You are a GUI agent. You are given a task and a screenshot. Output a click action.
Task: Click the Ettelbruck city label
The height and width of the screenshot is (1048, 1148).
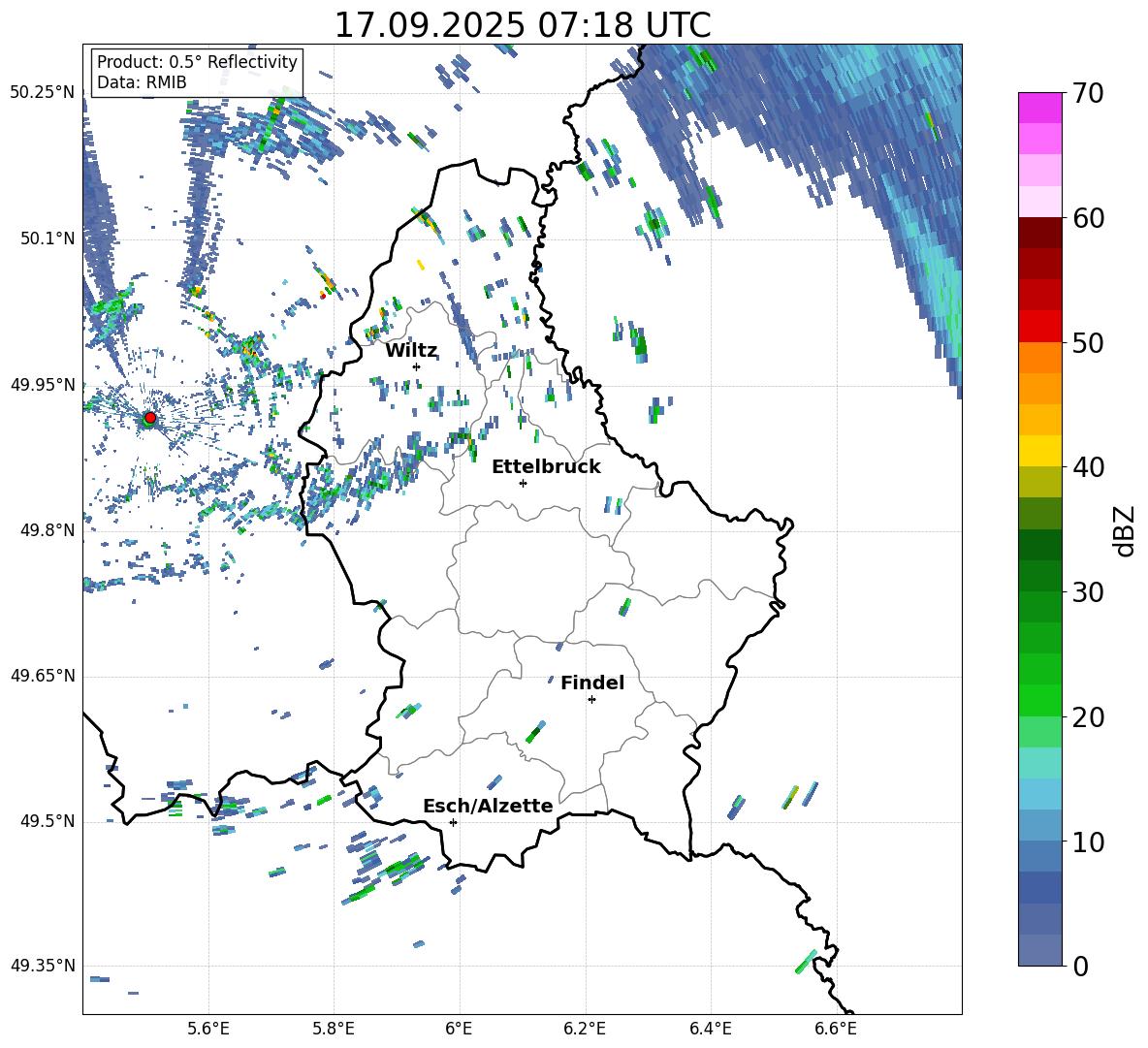(546, 467)
